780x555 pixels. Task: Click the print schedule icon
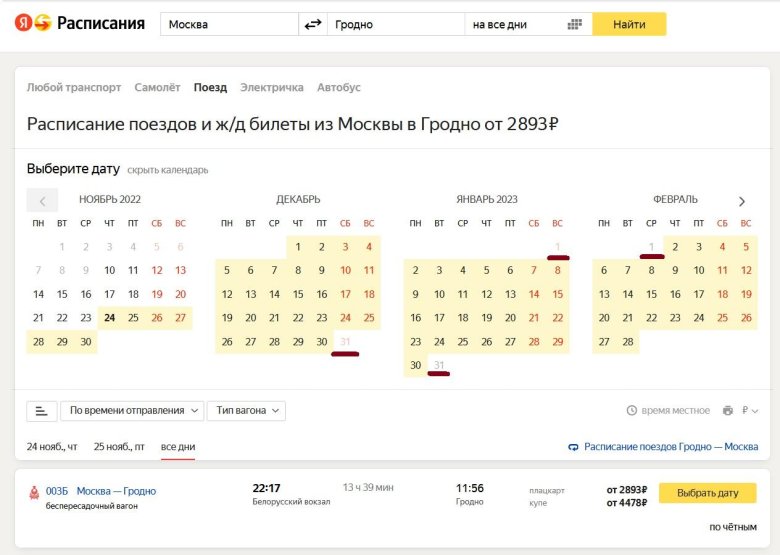(728, 411)
